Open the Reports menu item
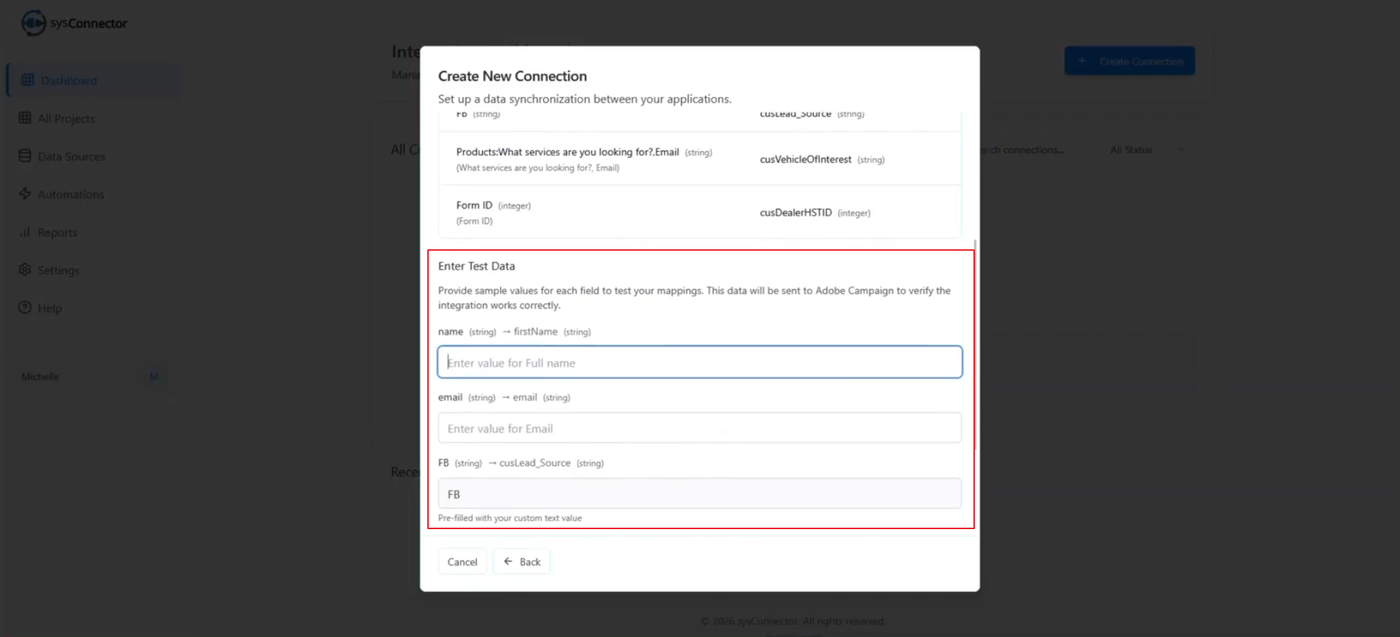 tap(57, 232)
